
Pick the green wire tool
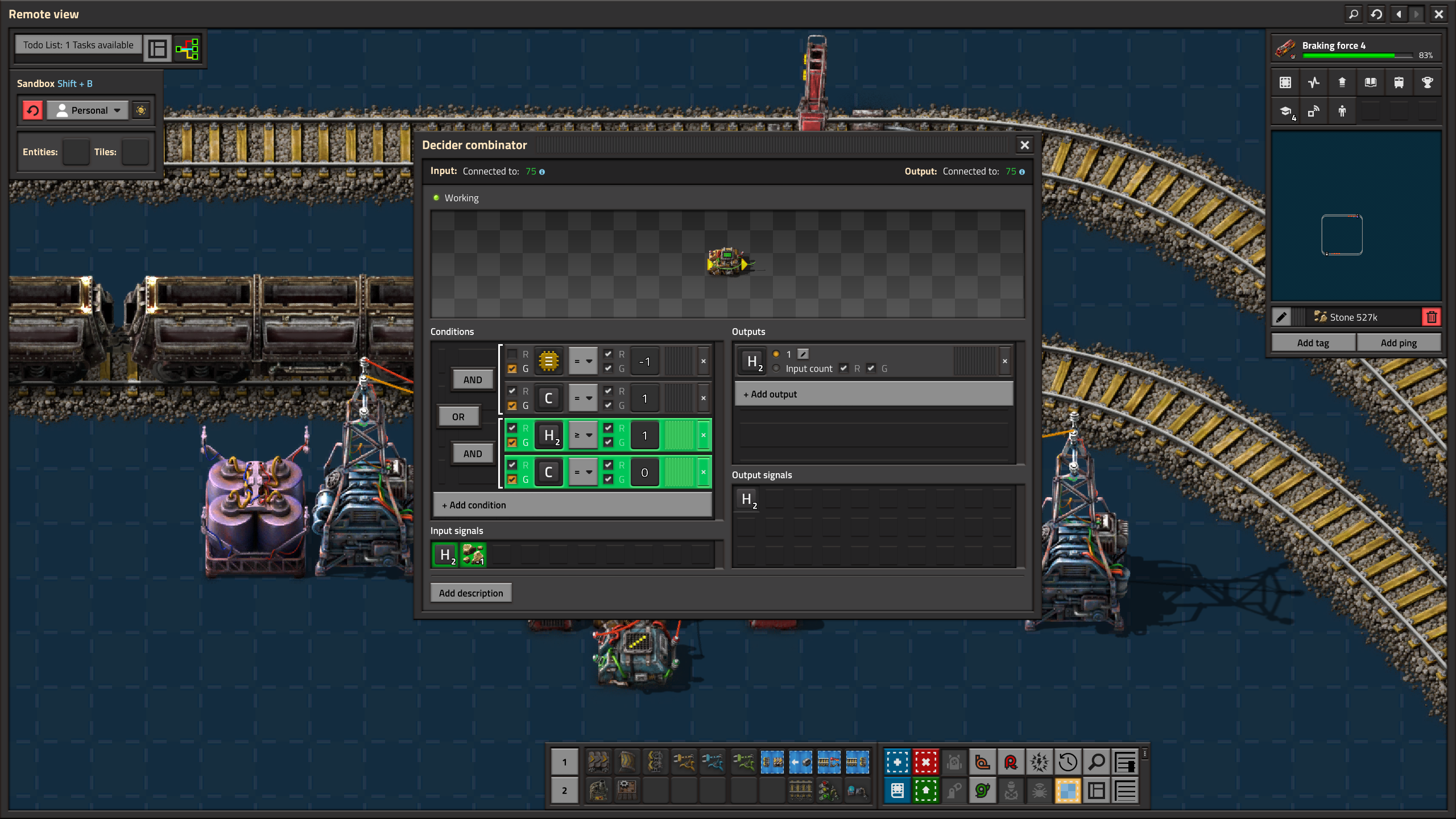[x=983, y=791]
